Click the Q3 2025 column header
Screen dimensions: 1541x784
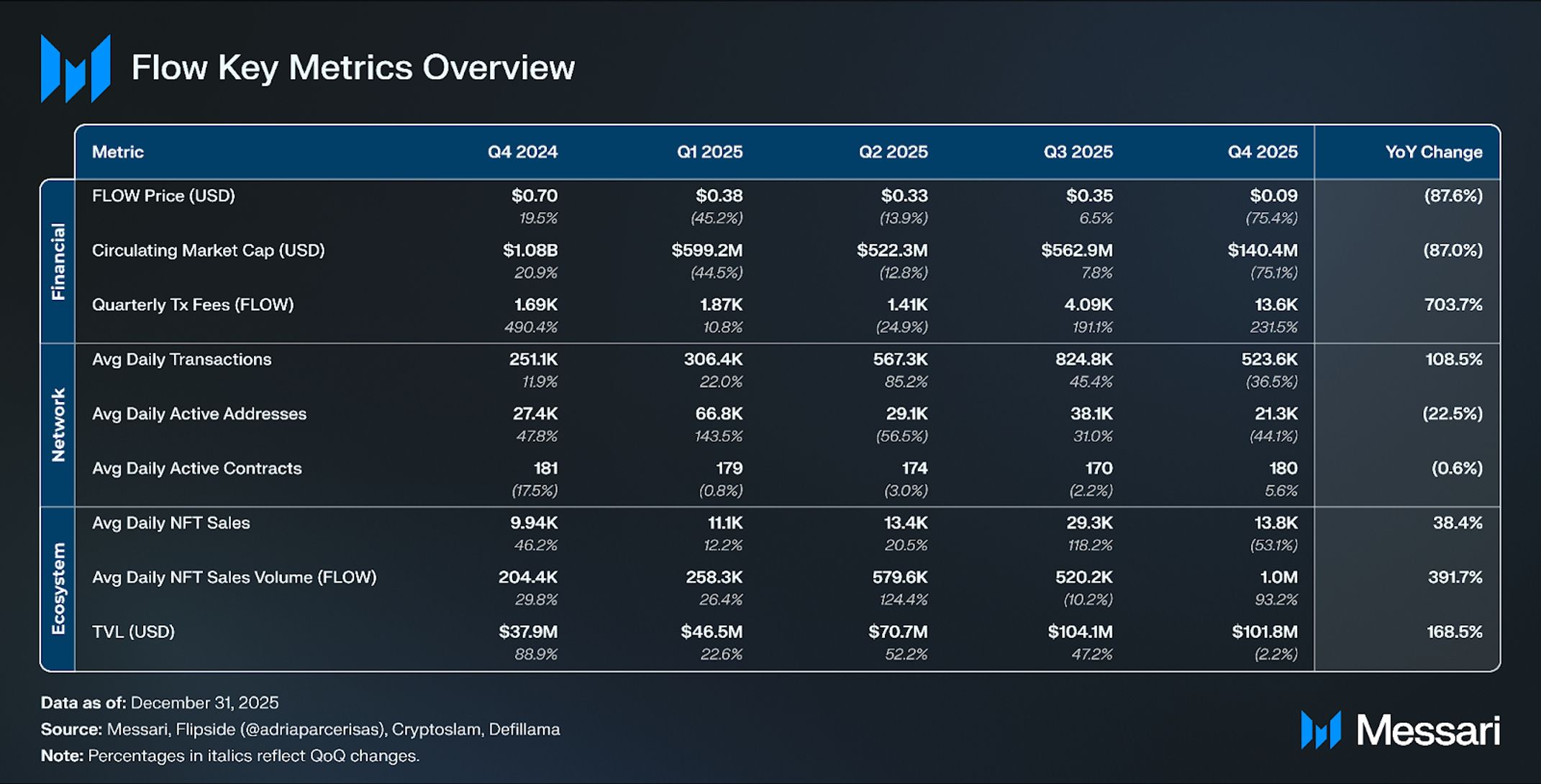(1078, 152)
